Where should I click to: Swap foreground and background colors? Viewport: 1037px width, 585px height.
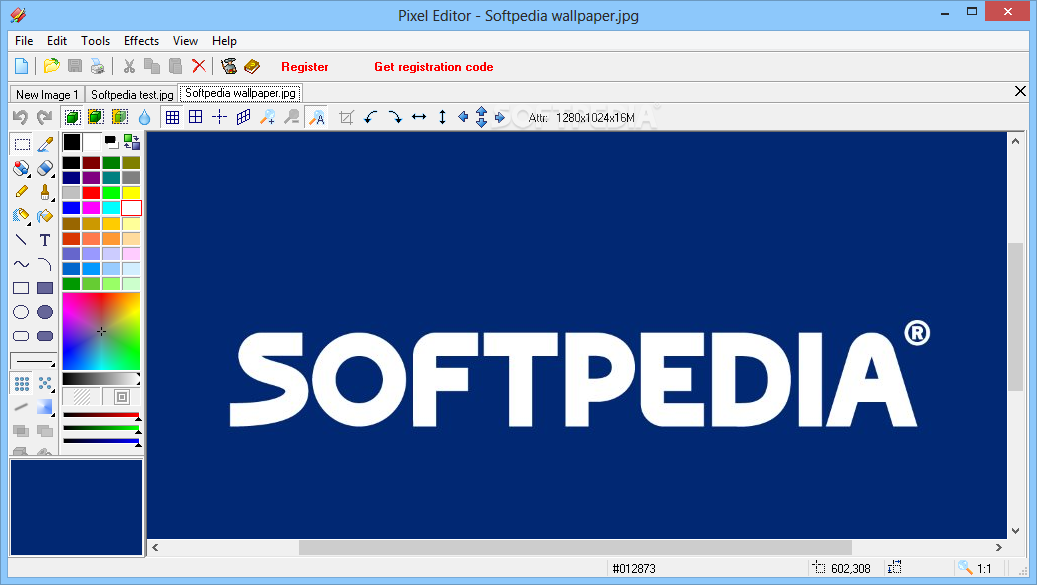coord(132,142)
